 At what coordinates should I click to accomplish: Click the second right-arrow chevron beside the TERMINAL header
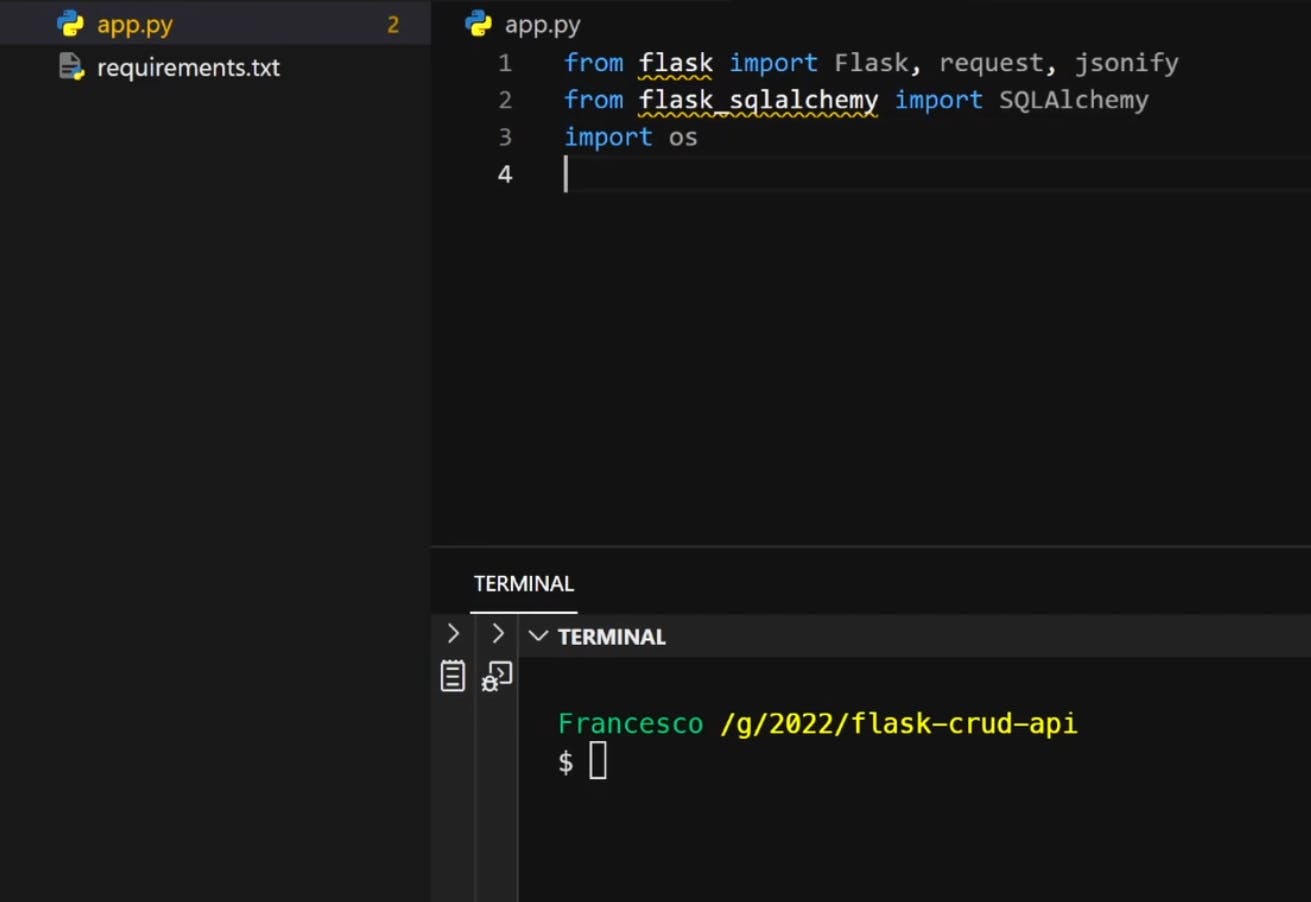[x=497, y=633]
